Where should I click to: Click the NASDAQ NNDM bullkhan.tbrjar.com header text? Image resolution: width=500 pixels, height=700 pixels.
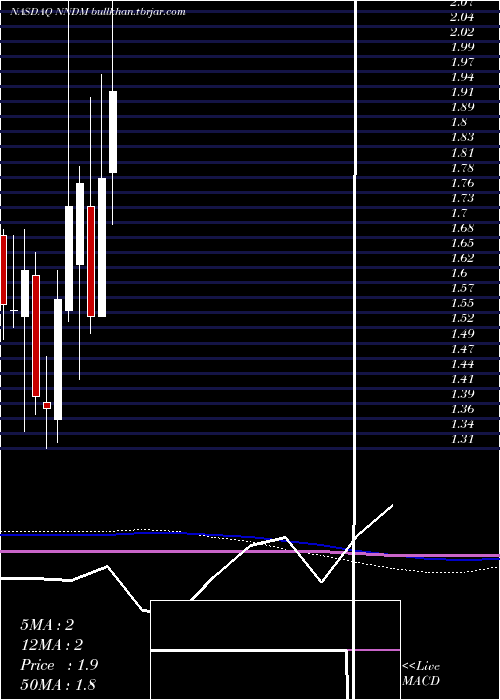point(98,12)
